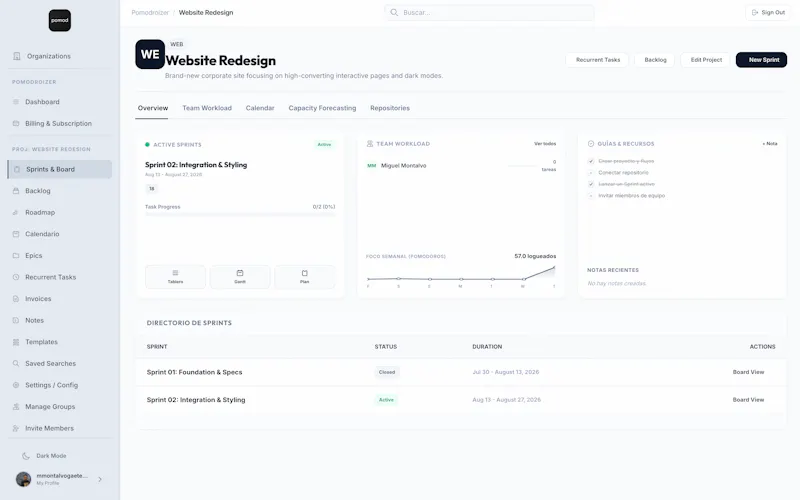Open Board View for Sprint 02 row

click(748, 400)
